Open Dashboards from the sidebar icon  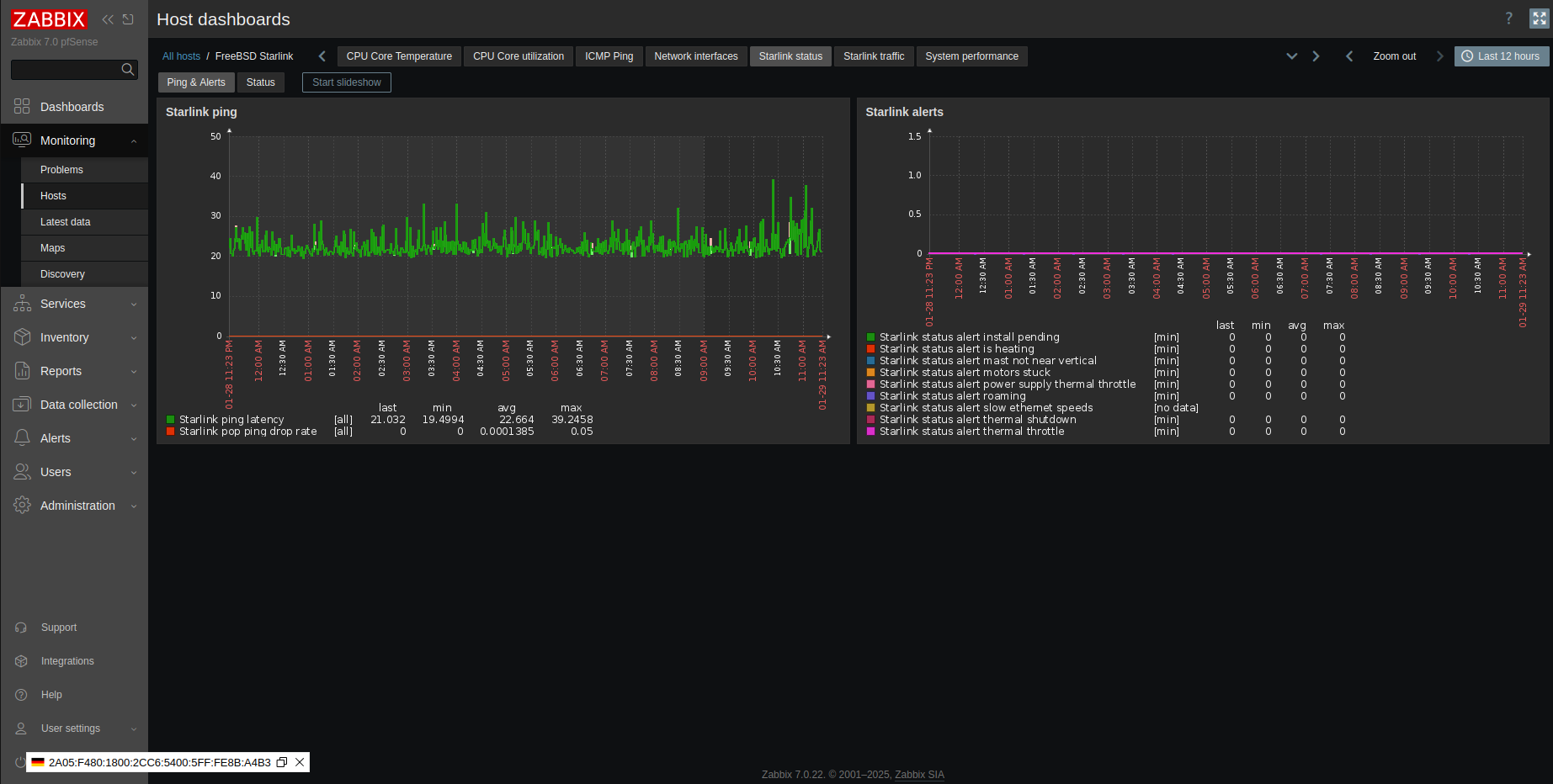click(x=22, y=106)
